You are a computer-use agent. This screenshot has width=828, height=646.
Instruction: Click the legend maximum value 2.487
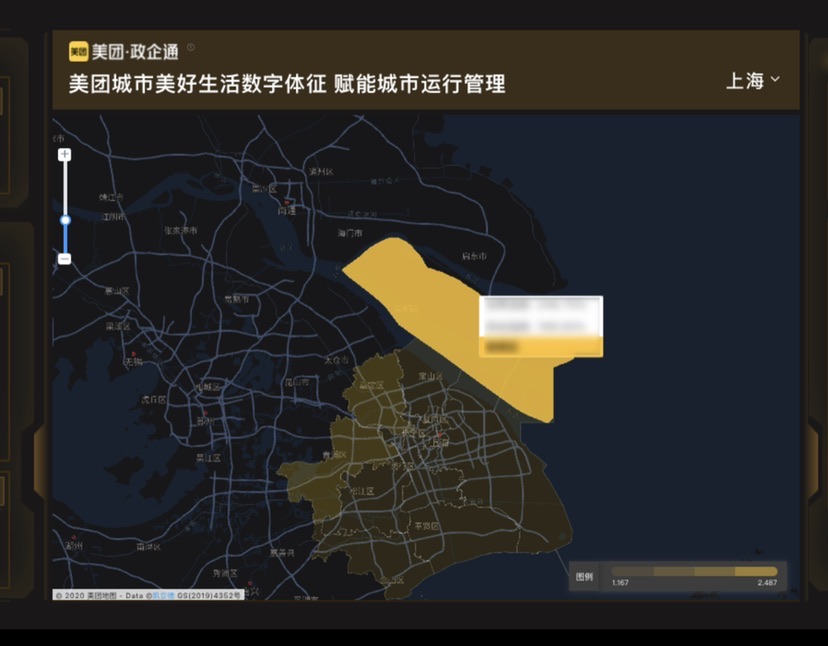pos(767,583)
